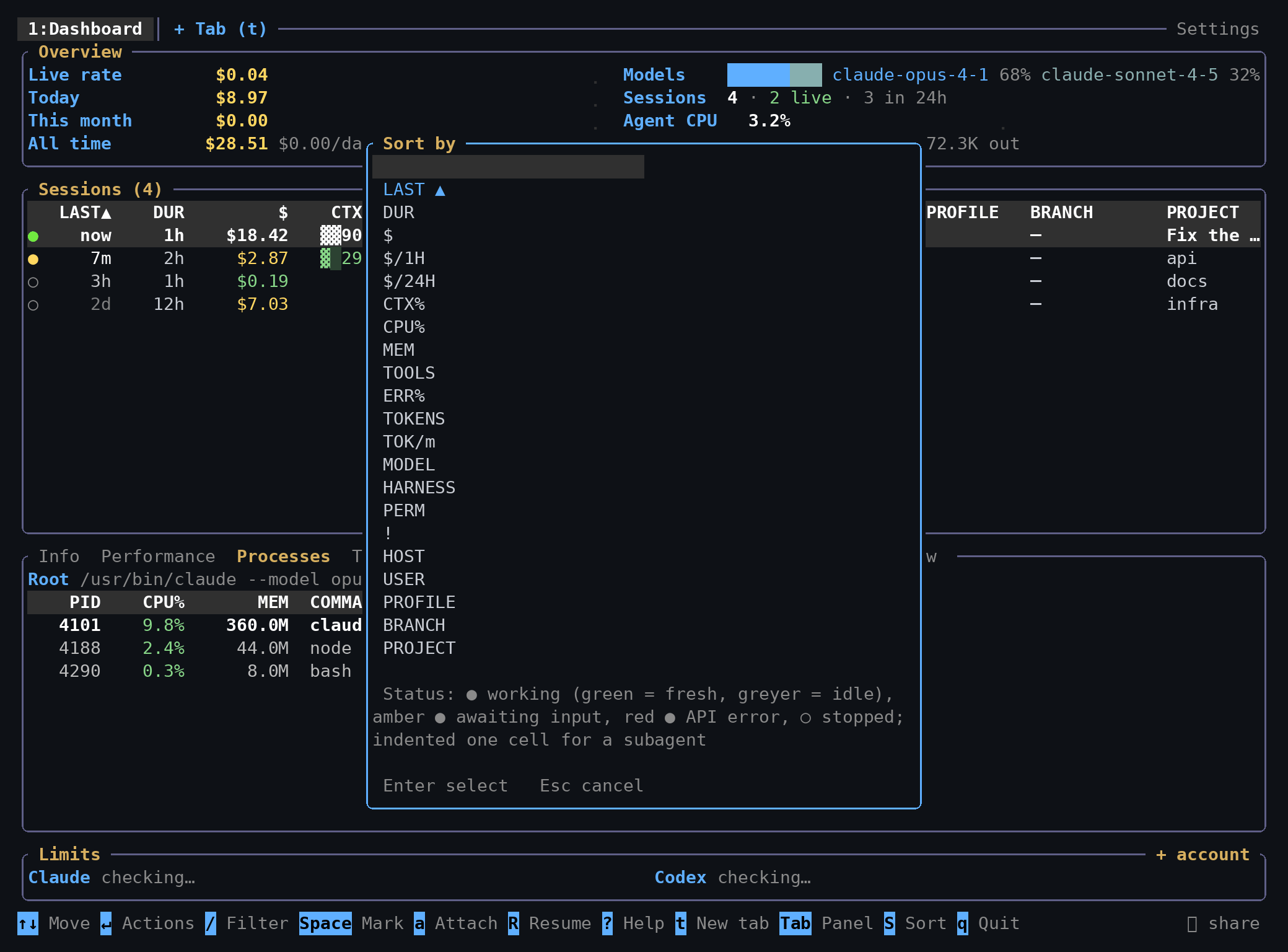This screenshot has height=952, width=1288.
Task: Click the LAST column header in Sessions
Action: point(85,213)
